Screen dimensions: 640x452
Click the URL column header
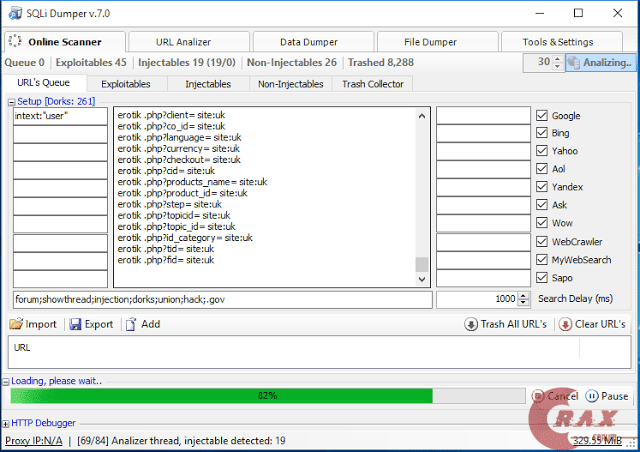22,347
